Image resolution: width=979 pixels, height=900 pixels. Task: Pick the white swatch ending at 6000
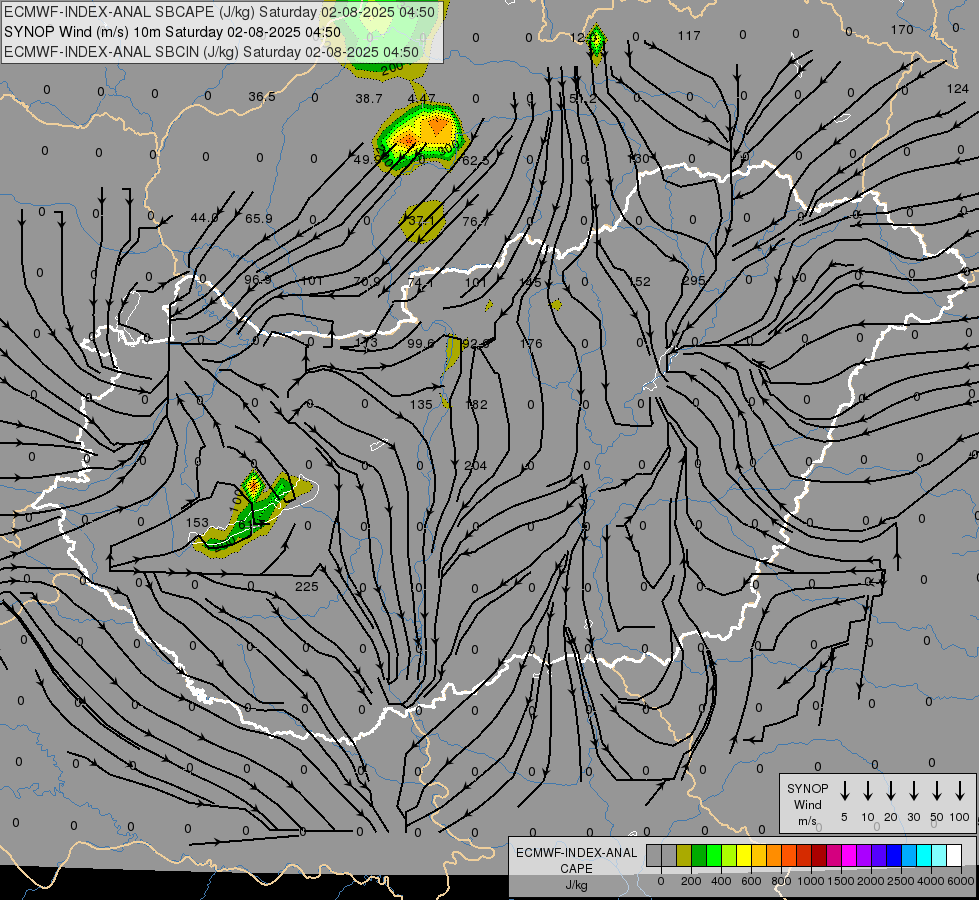coord(954,856)
